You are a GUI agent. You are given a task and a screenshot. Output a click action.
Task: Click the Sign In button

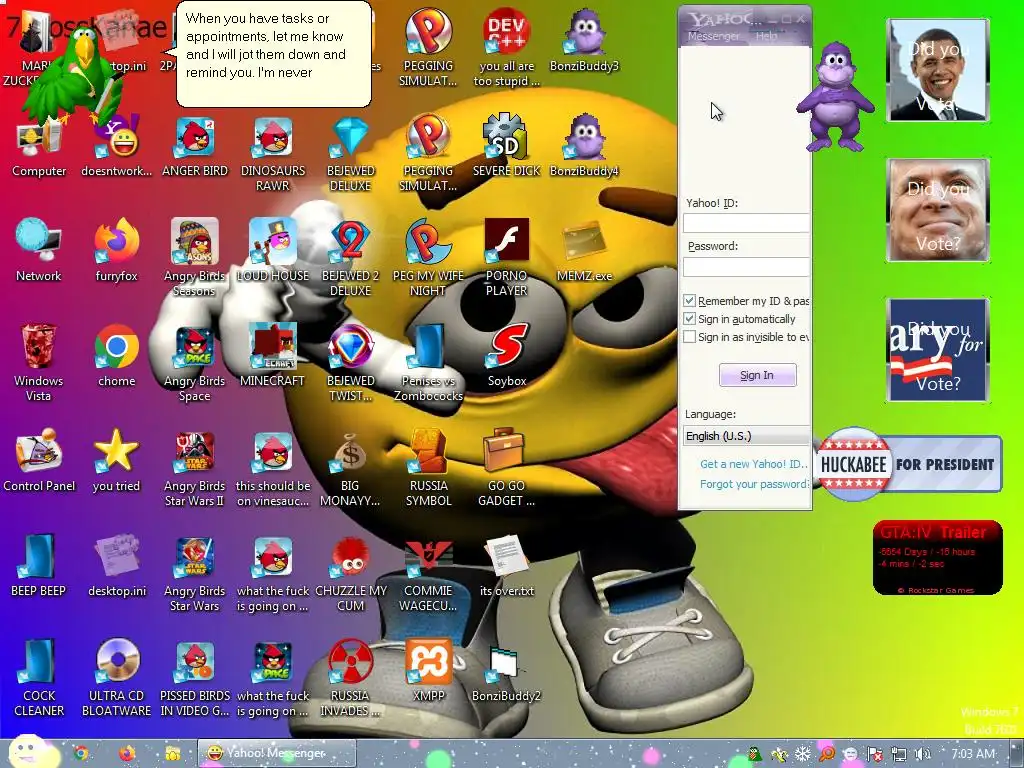click(758, 375)
